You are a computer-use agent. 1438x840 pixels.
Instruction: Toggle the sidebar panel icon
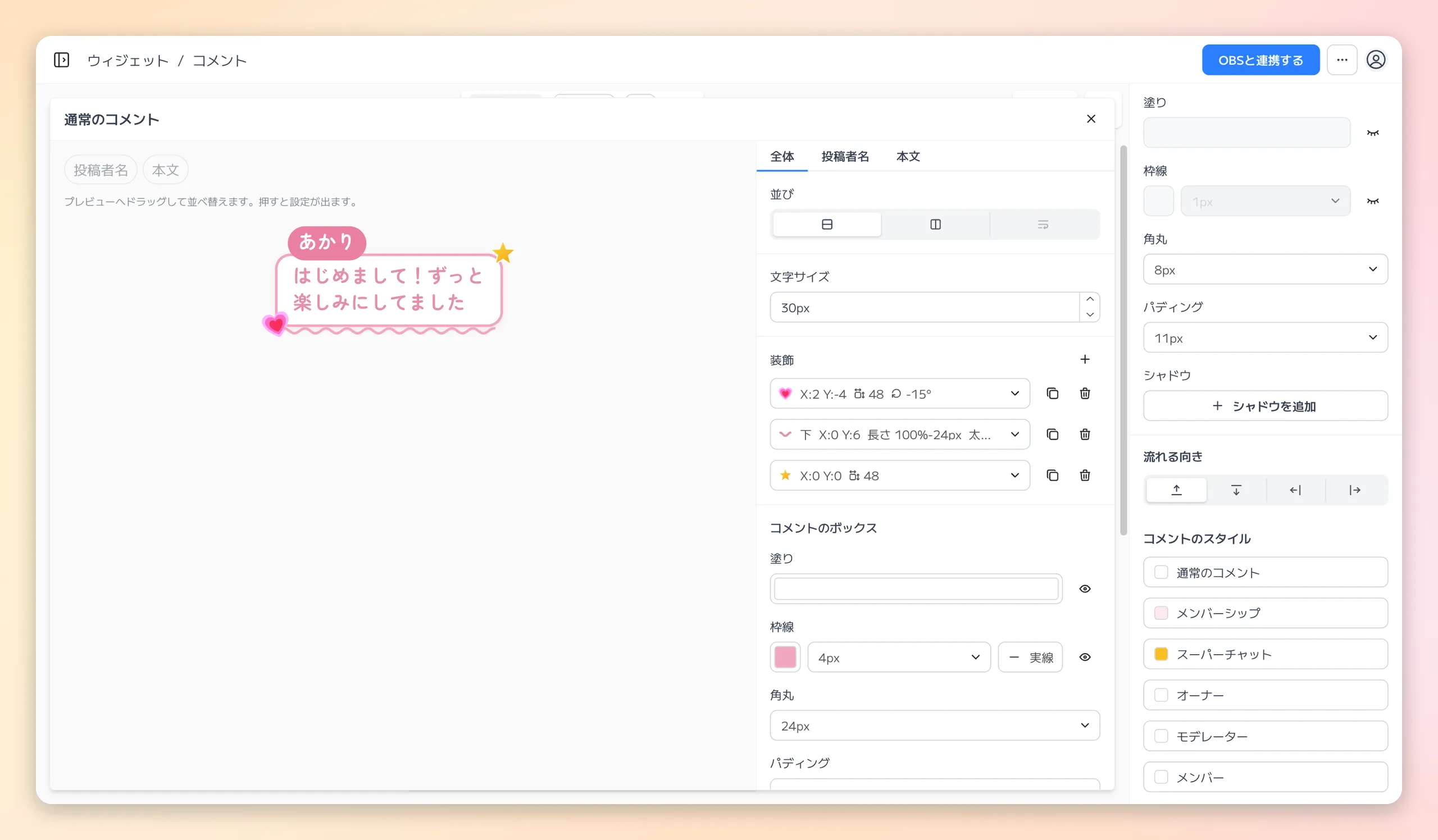(61, 60)
